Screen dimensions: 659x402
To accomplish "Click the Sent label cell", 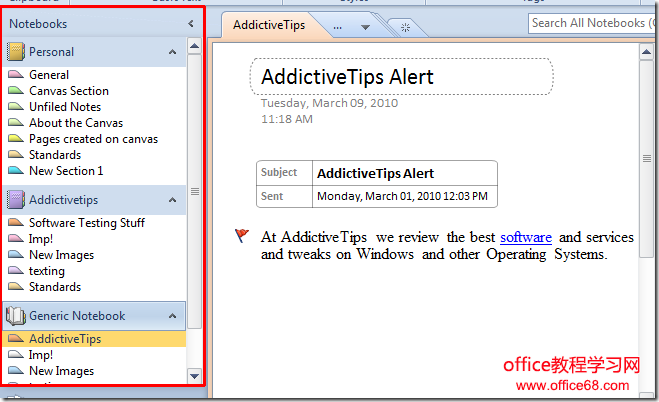I will point(285,196).
